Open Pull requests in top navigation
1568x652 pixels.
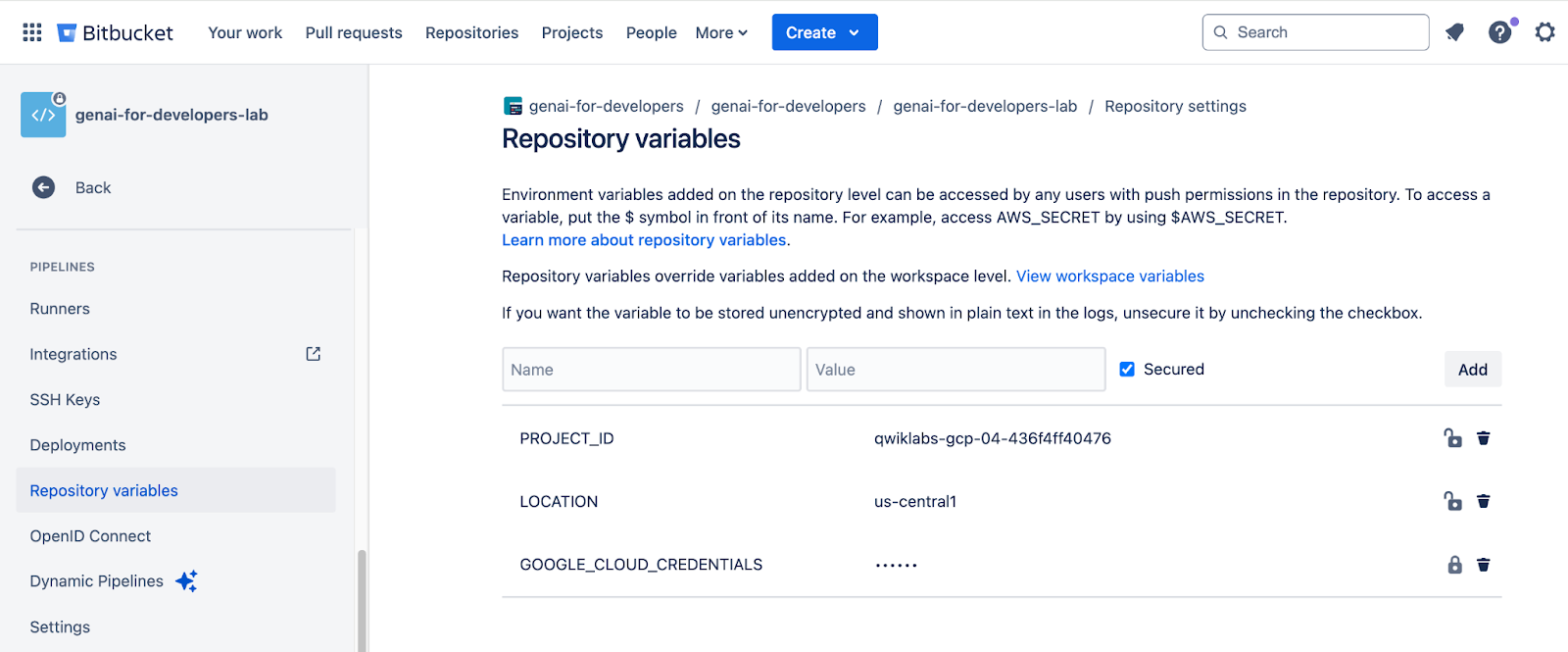[354, 32]
